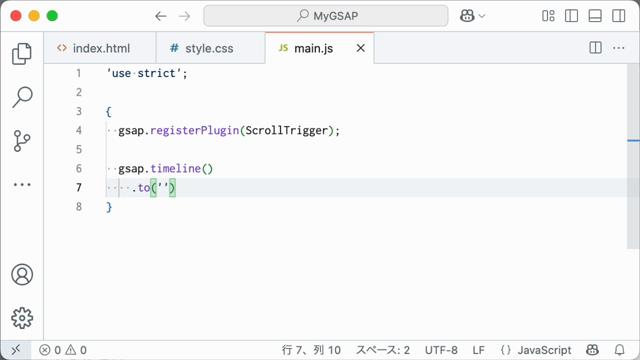
Task: Split the editor to the right
Action: [596, 48]
